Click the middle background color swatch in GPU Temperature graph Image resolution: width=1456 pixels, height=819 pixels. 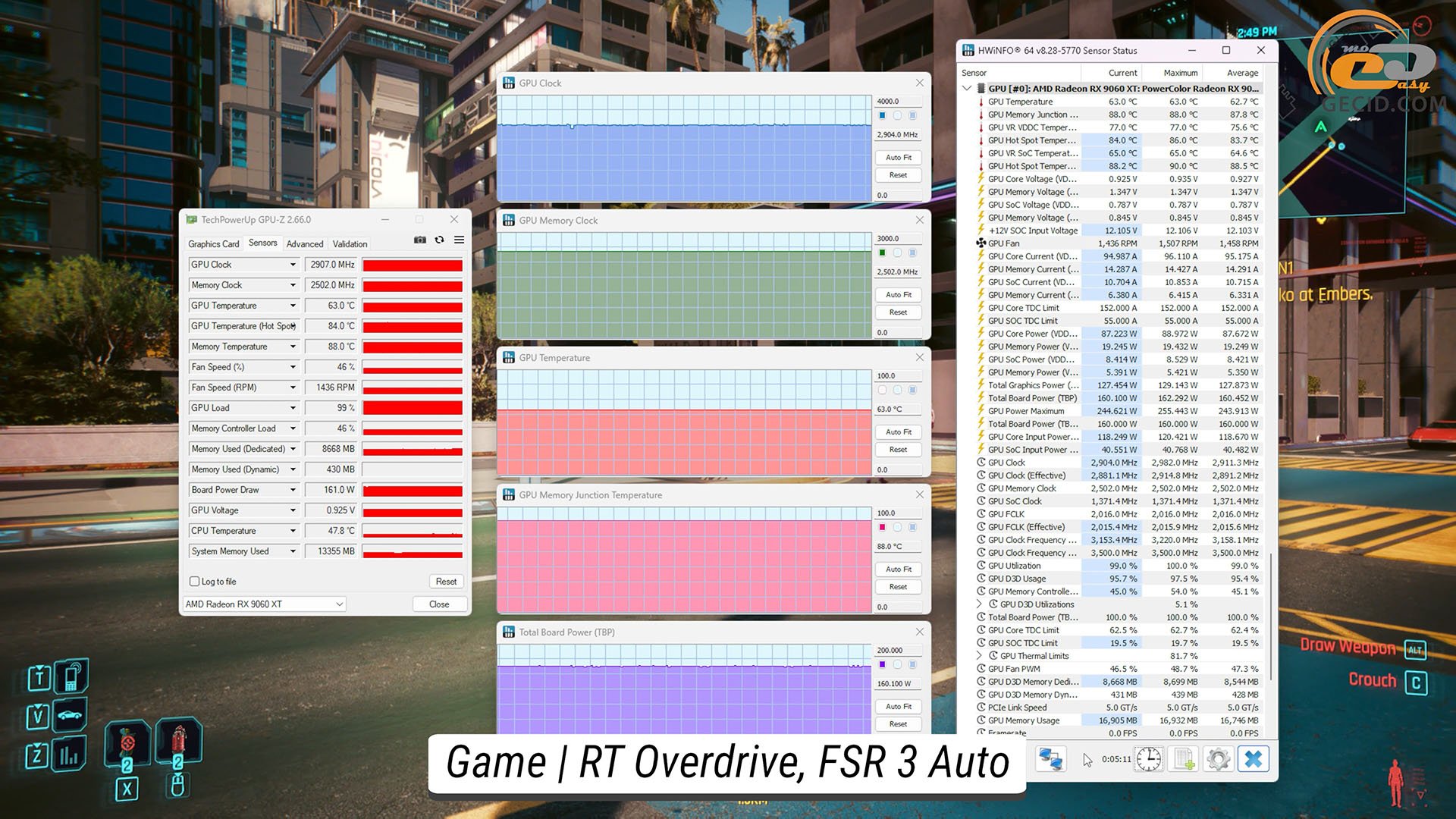[897, 391]
